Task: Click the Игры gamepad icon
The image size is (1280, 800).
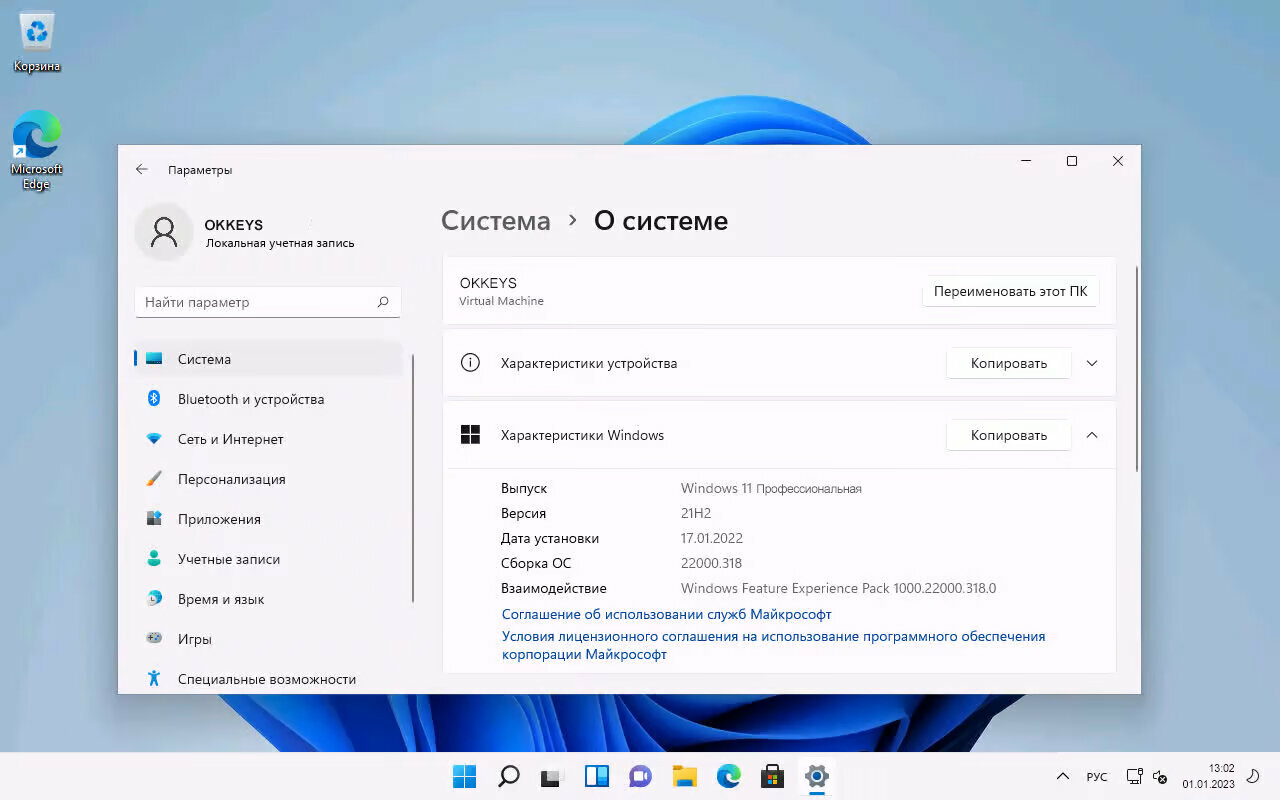Action: (154, 639)
